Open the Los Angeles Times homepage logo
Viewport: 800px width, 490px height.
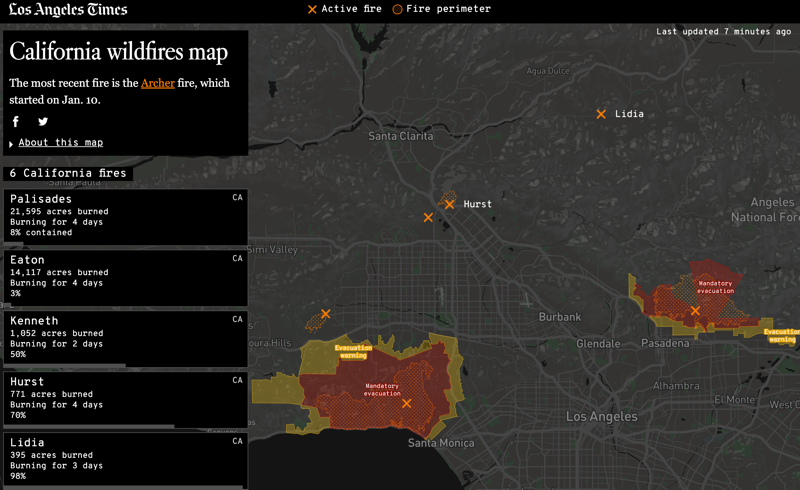(68, 10)
